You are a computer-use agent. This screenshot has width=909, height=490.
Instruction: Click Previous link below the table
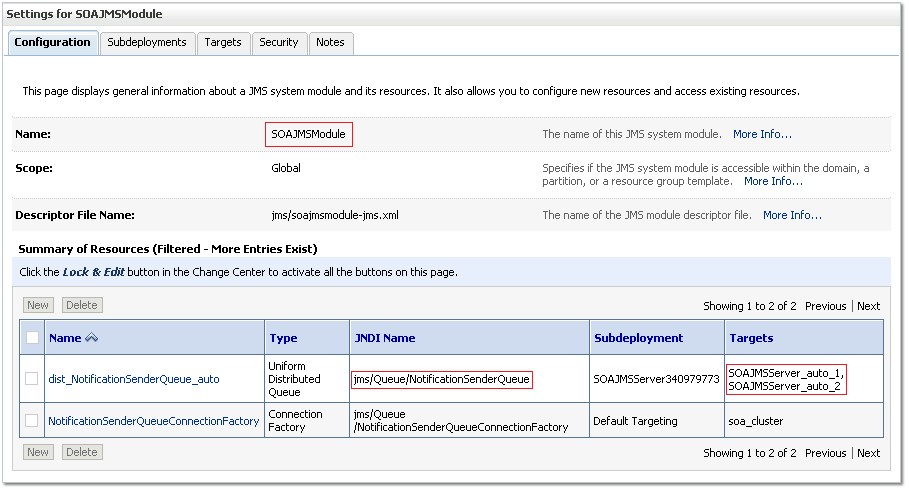pyautogui.click(x=825, y=453)
